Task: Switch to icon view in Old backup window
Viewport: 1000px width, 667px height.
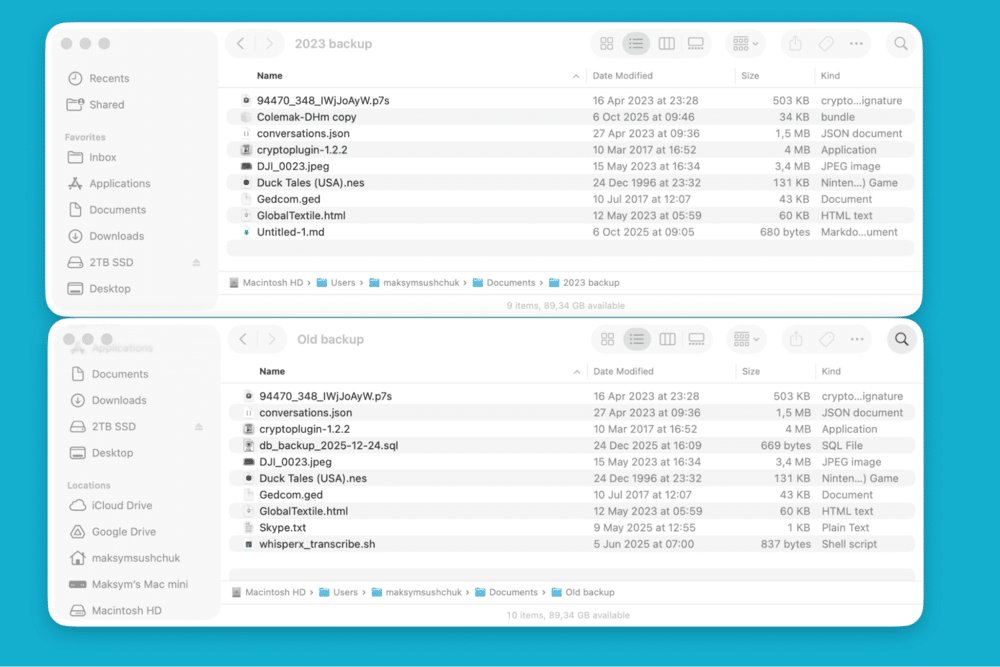Action: click(x=608, y=339)
